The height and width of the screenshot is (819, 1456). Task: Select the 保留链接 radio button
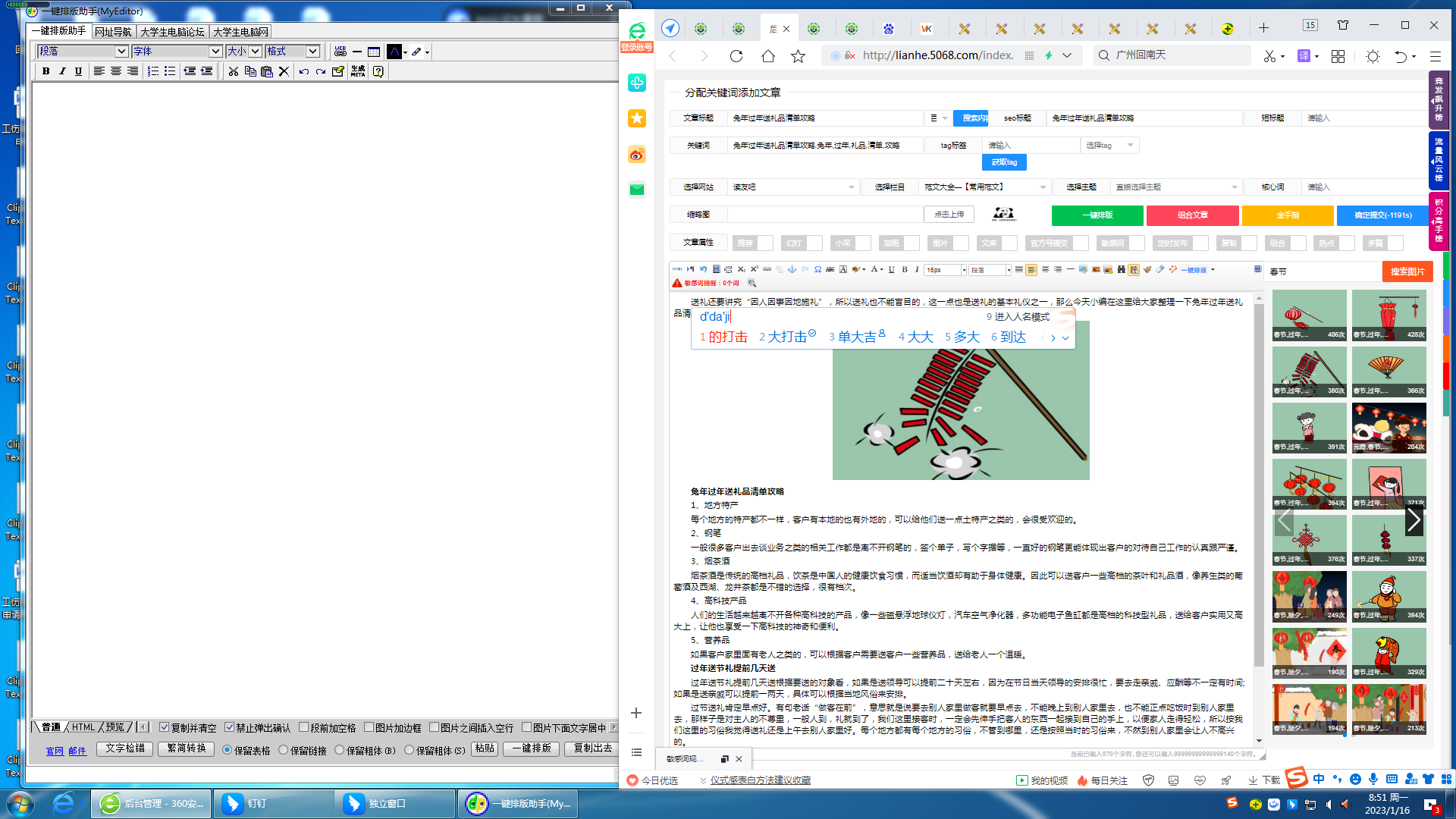click(x=283, y=750)
